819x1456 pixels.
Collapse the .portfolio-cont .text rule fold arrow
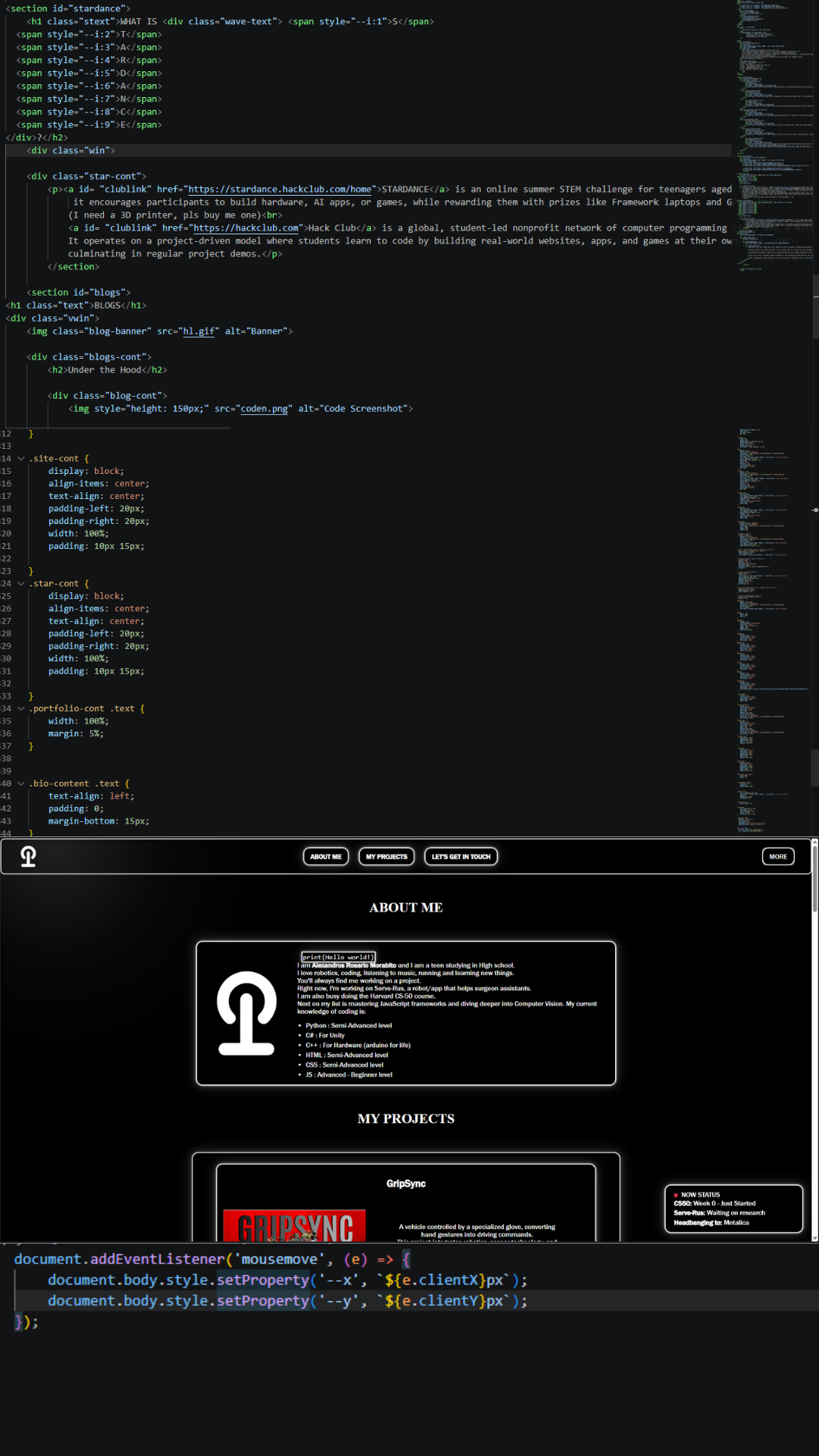21,709
